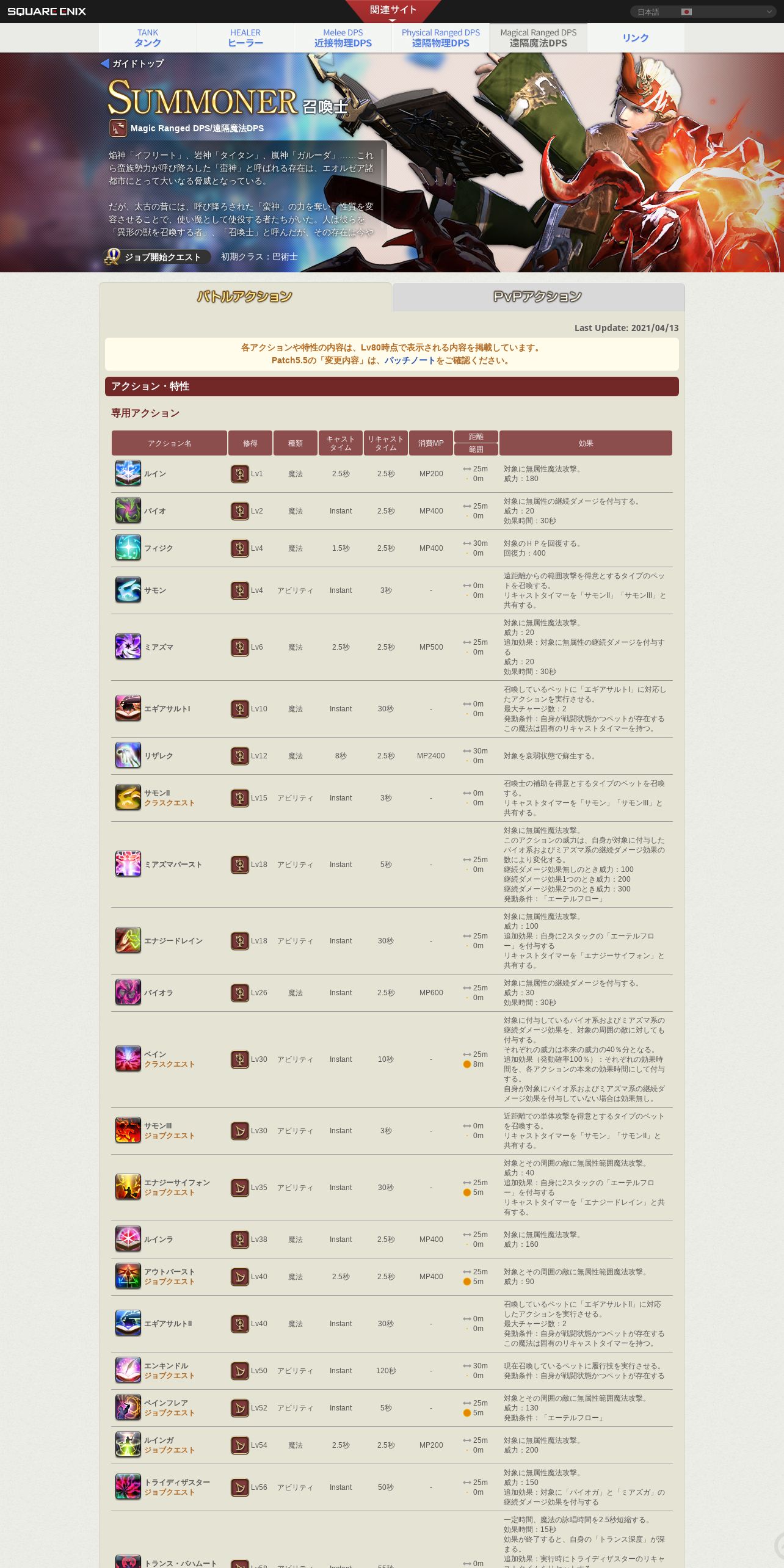
Task: Click the Last Update: 2021/04/13 text
Action: [626, 328]
